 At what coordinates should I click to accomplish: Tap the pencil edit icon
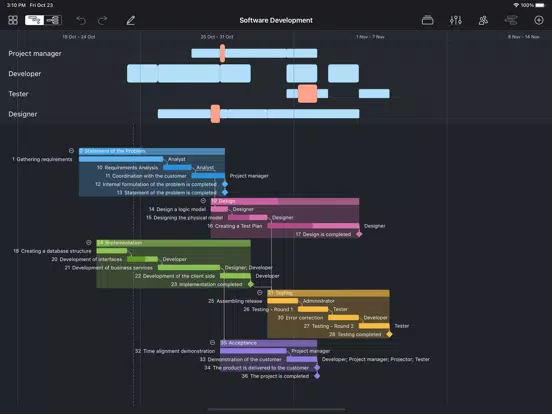point(131,20)
